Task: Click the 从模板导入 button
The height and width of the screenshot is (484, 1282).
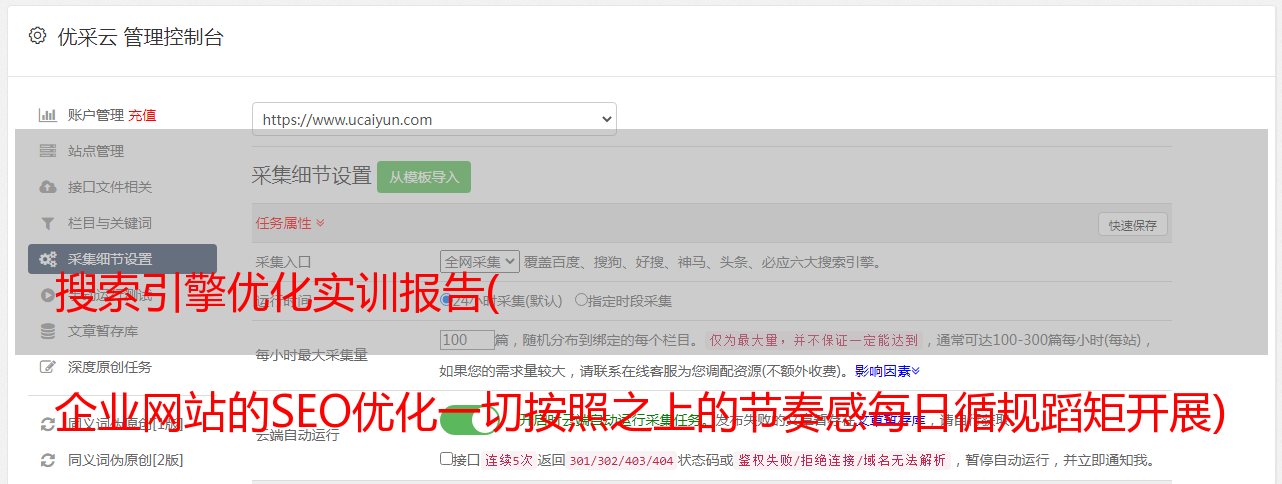Action: point(424,177)
